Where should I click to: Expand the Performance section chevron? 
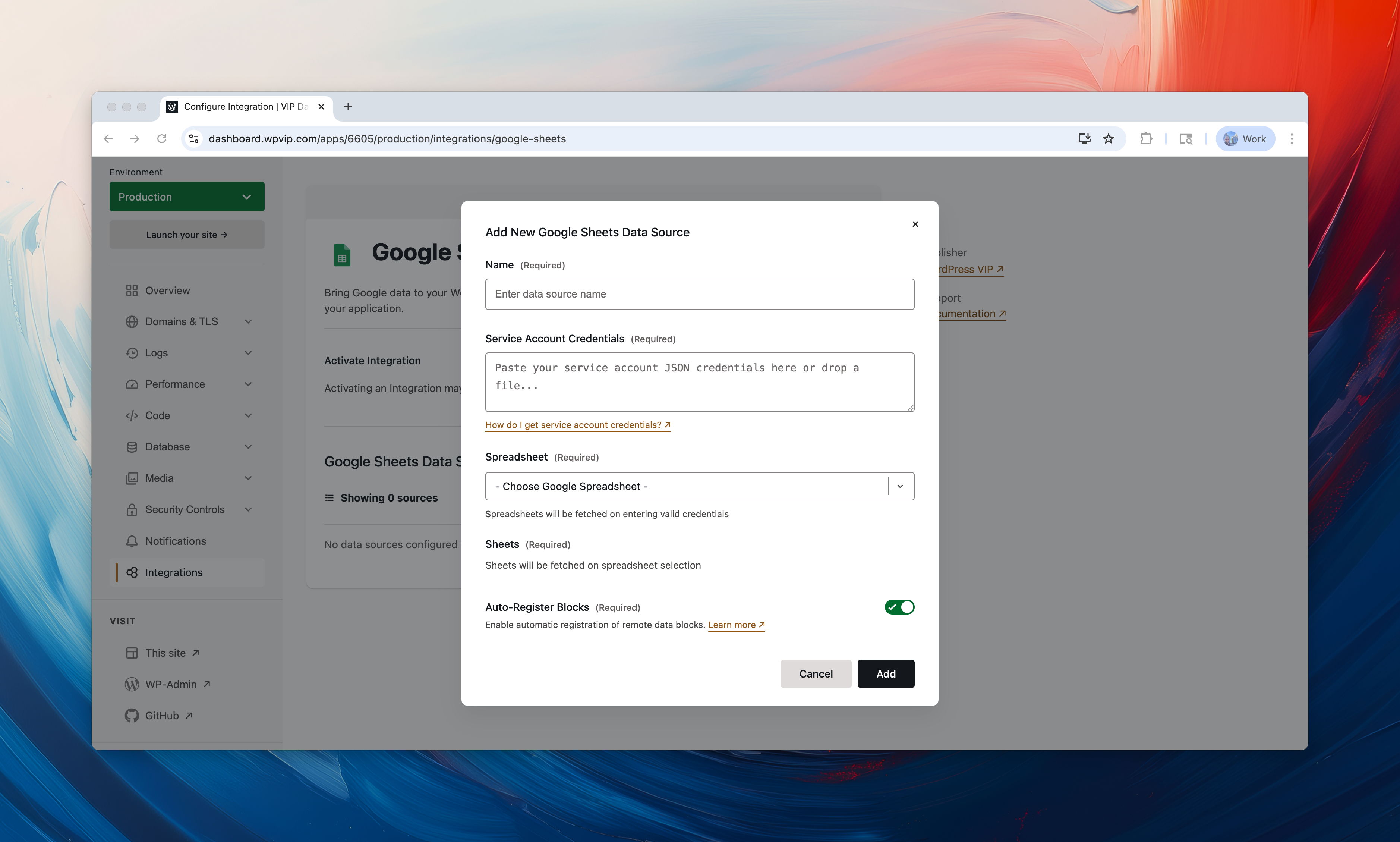(x=248, y=384)
